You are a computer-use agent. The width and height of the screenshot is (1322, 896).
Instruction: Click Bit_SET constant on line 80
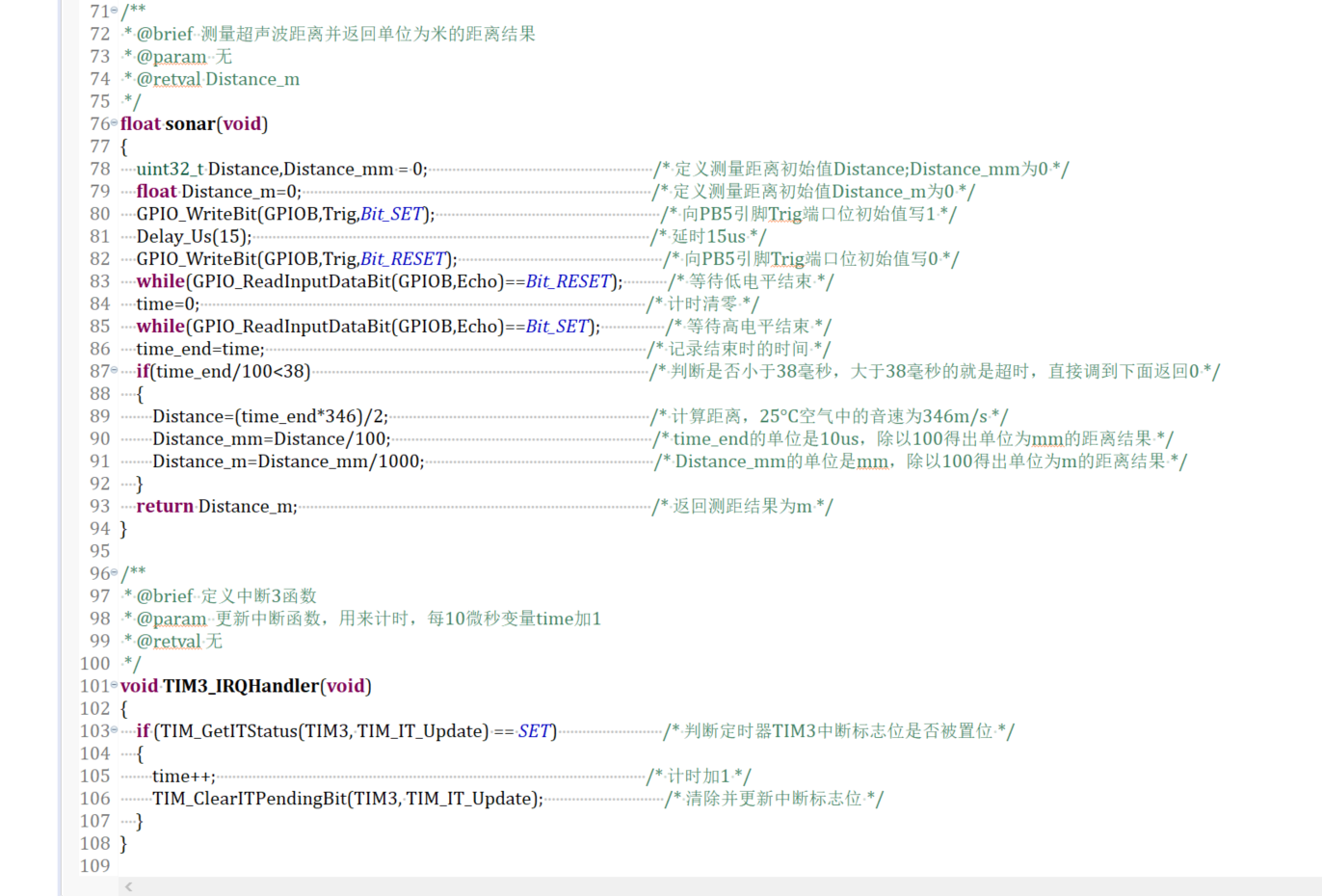(392, 214)
